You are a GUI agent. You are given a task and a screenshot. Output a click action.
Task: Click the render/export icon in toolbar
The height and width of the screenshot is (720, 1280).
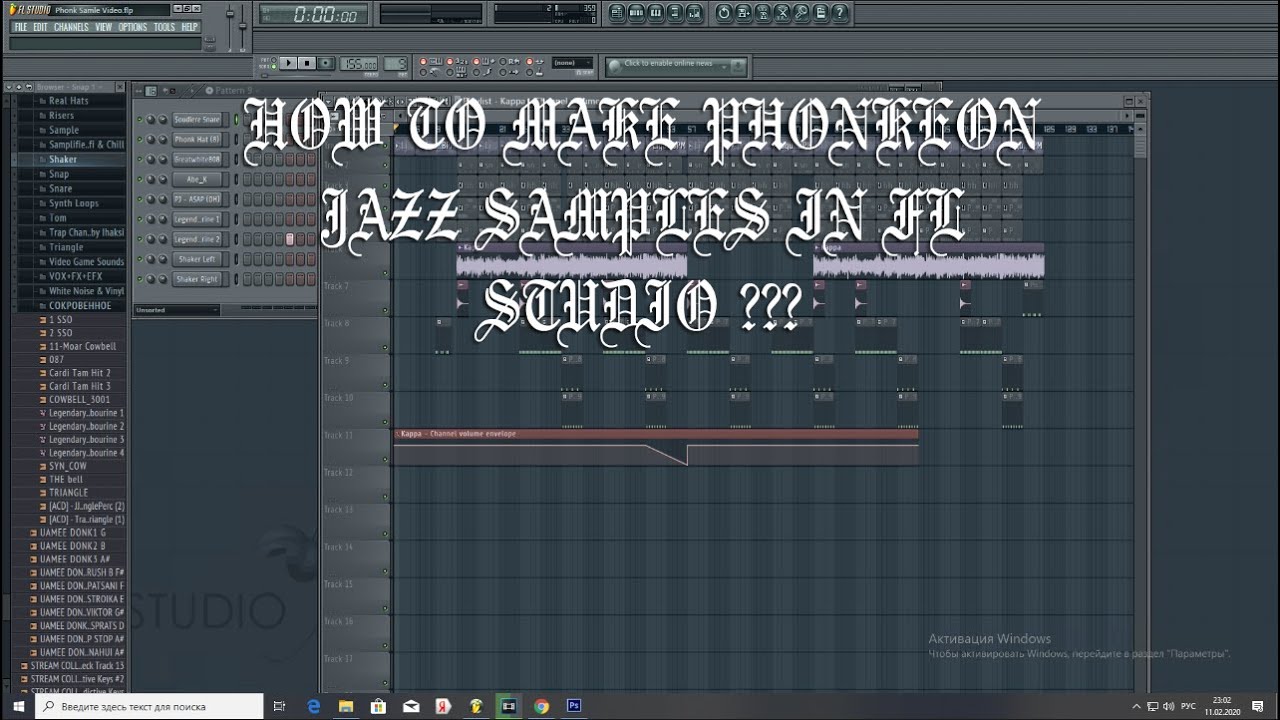(764, 13)
